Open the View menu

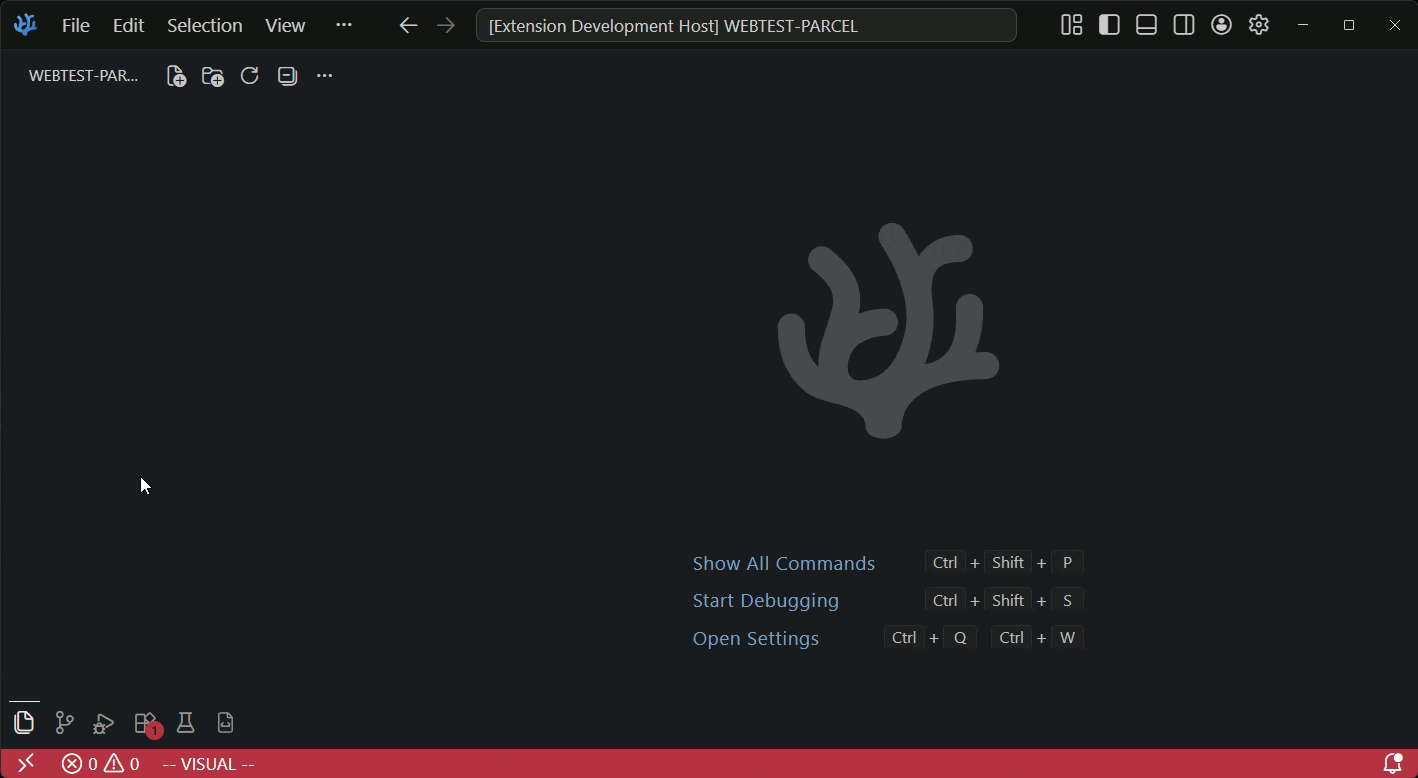pyautogui.click(x=285, y=25)
